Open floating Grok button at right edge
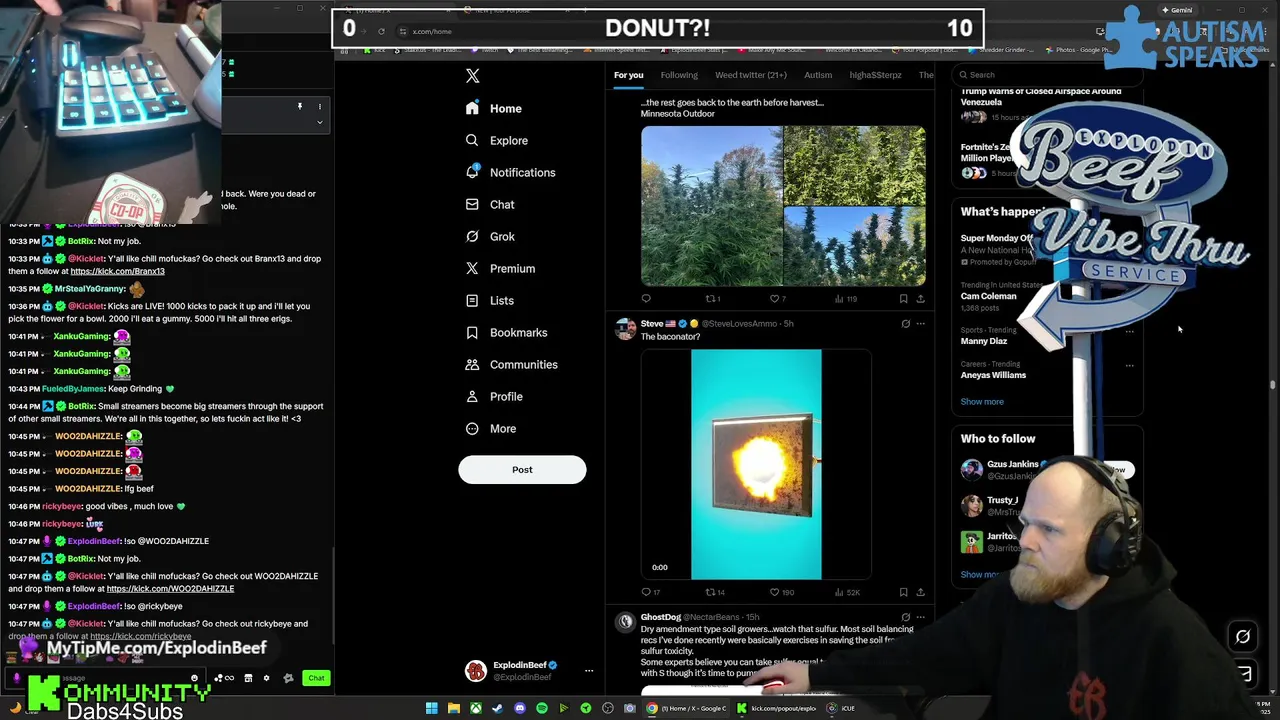This screenshot has width=1280, height=720. (x=1243, y=636)
